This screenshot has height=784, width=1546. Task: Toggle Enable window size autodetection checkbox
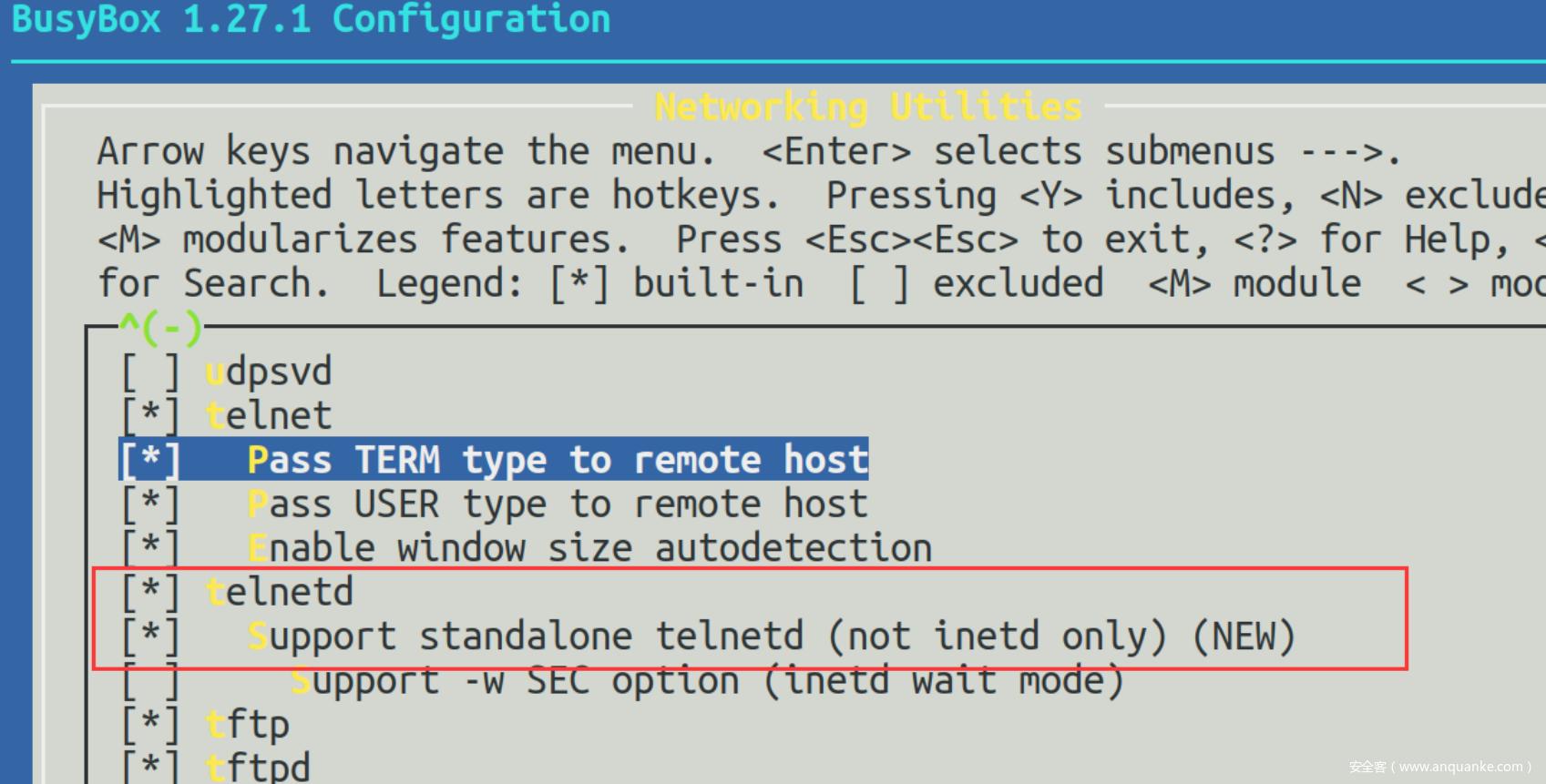(x=150, y=548)
